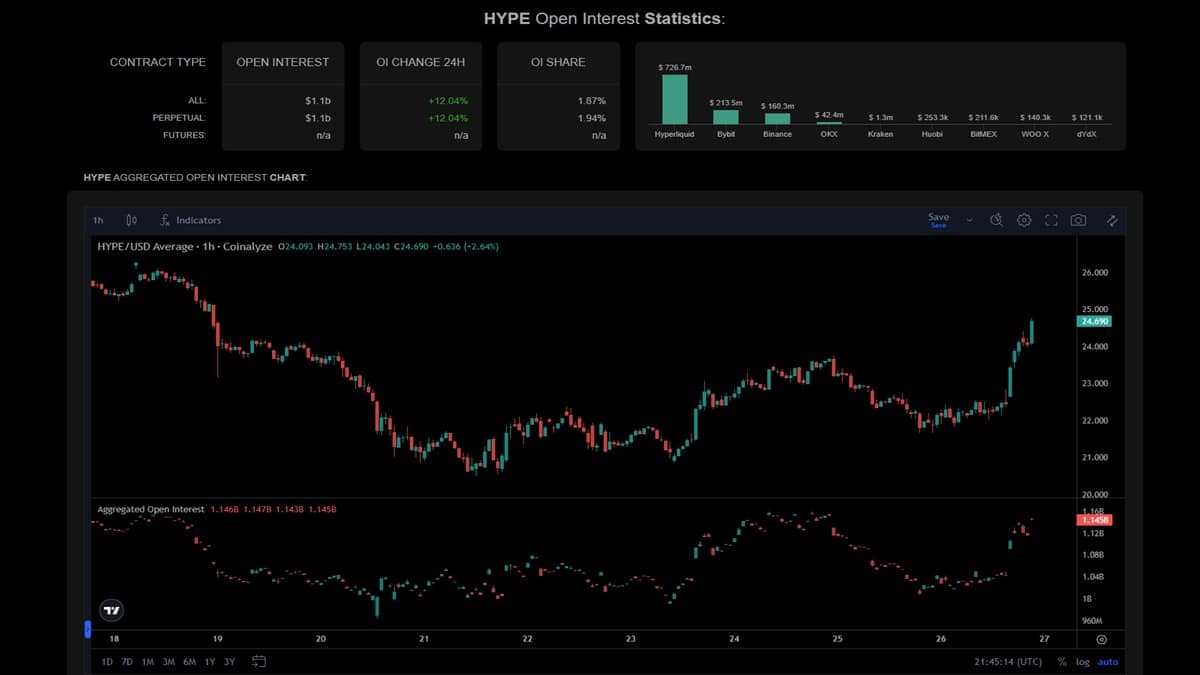The width and height of the screenshot is (1200, 675).
Task: Click the Save button
Action: 937,217
